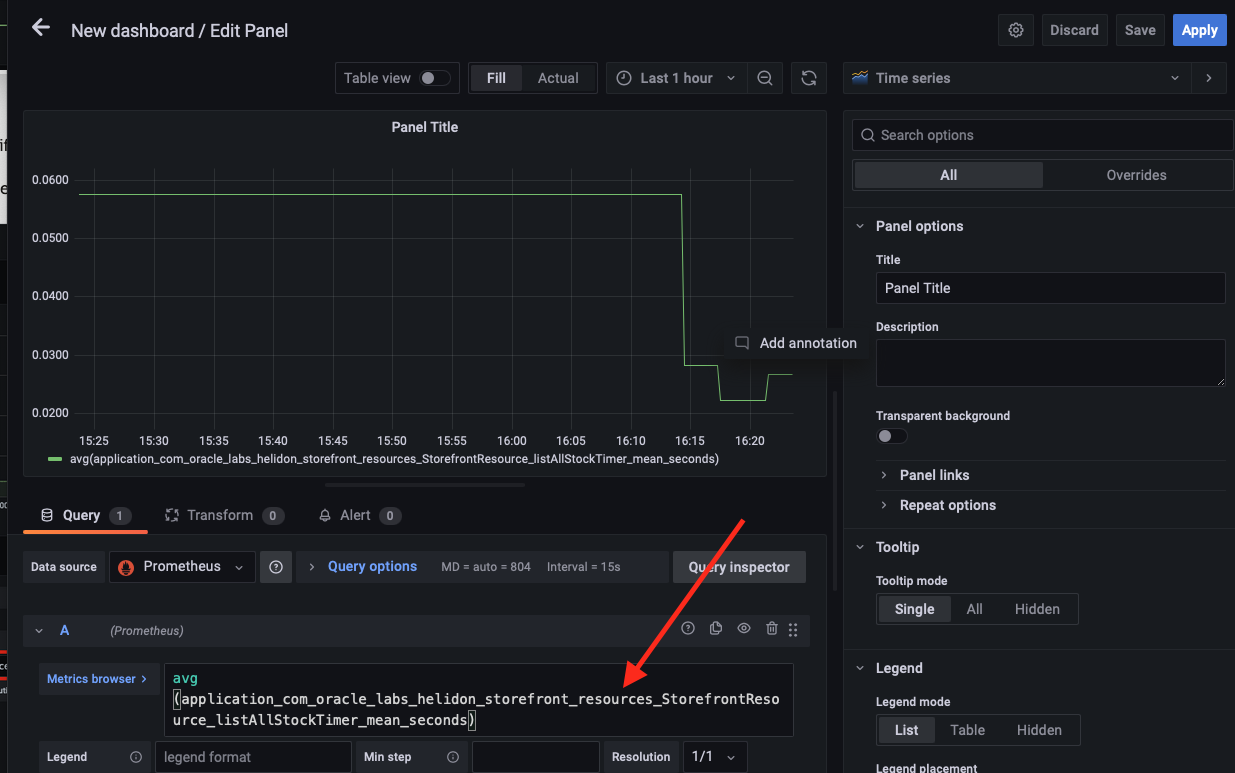Select Fill view mode
This screenshot has height=773, width=1235.
[x=497, y=78]
